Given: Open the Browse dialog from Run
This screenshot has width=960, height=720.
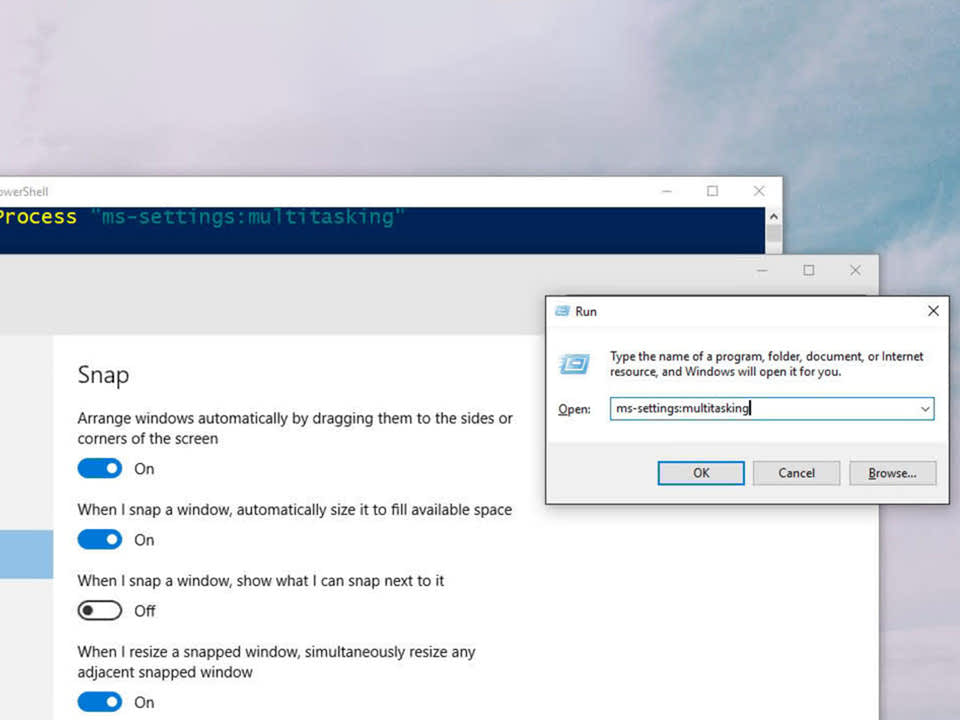Looking at the screenshot, I should pos(892,473).
